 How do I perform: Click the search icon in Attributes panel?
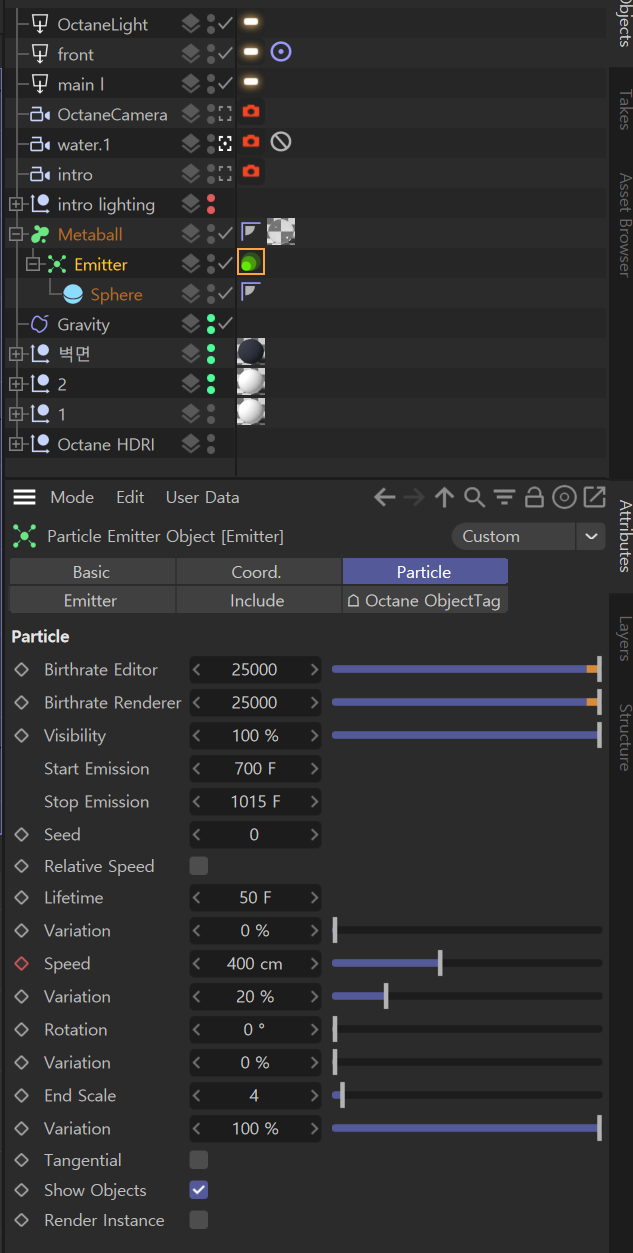pyautogui.click(x=474, y=497)
